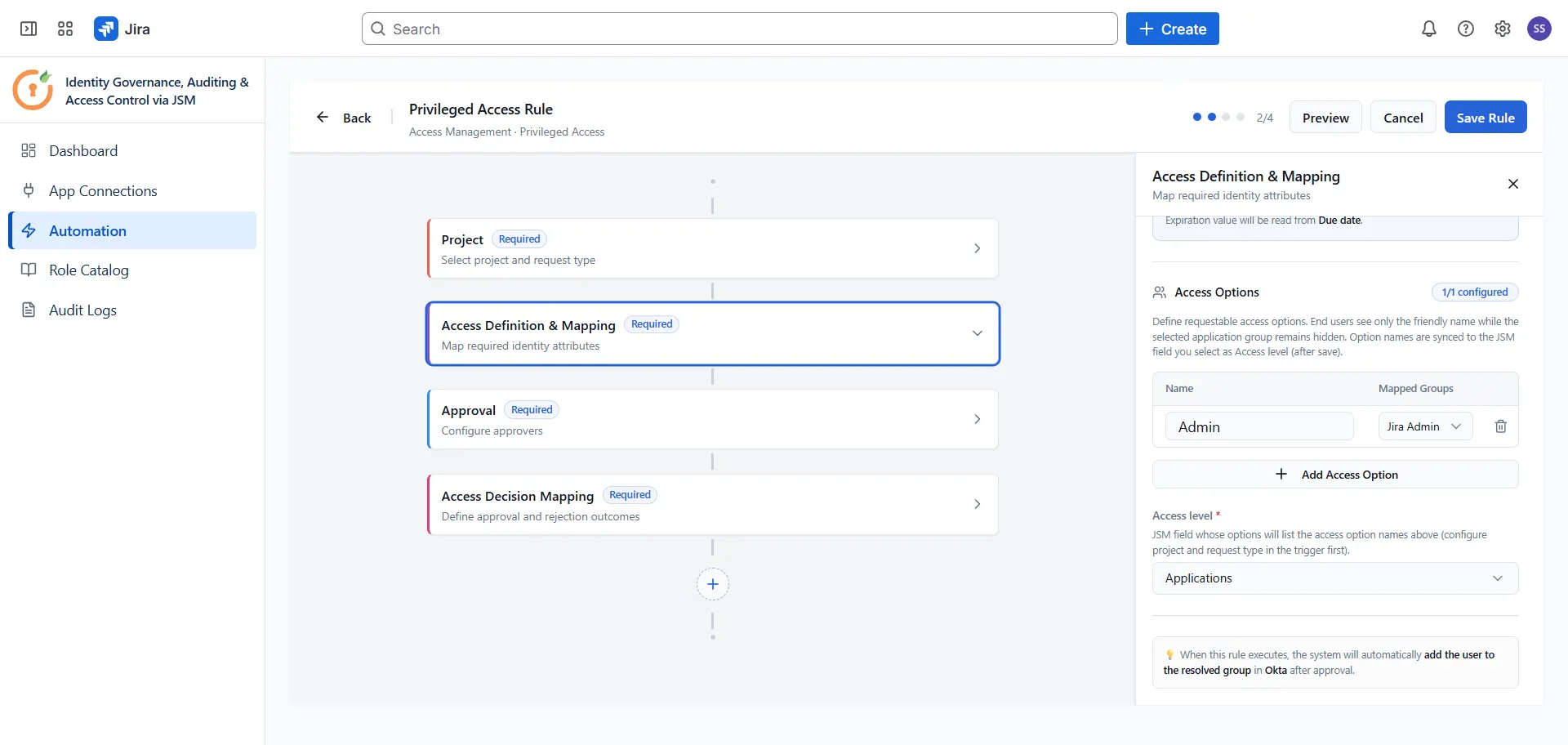Click the plus circle to add step
The width and height of the screenshot is (1568, 745).
pos(713,584)
